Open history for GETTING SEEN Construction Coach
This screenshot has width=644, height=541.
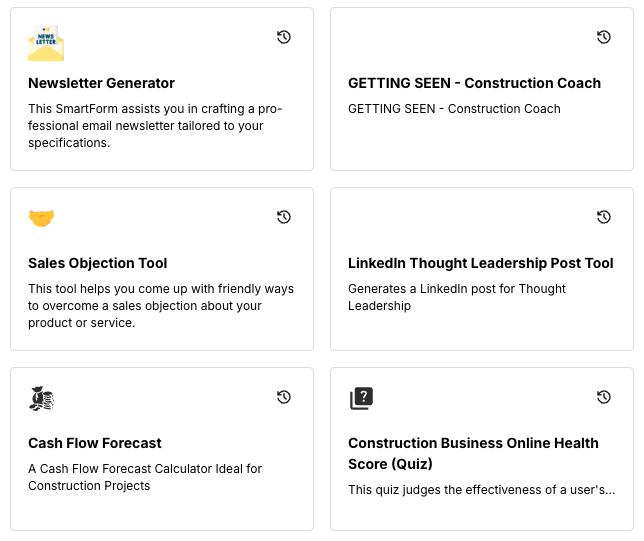coord(604,37)
